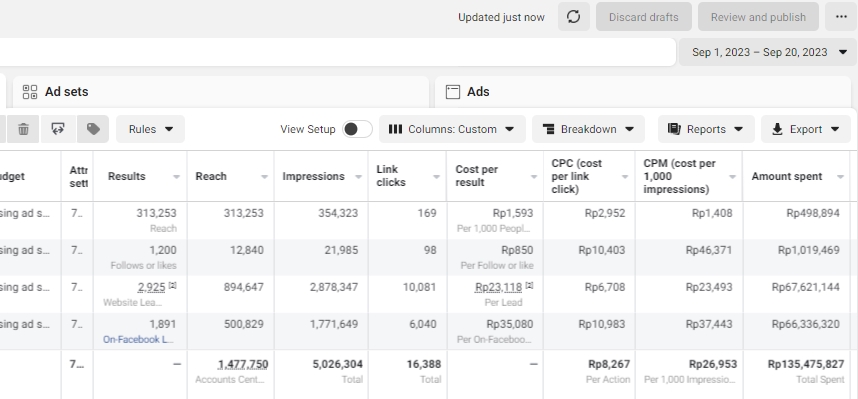
Task: Click the reports document icon
Action: pos(674,129)
